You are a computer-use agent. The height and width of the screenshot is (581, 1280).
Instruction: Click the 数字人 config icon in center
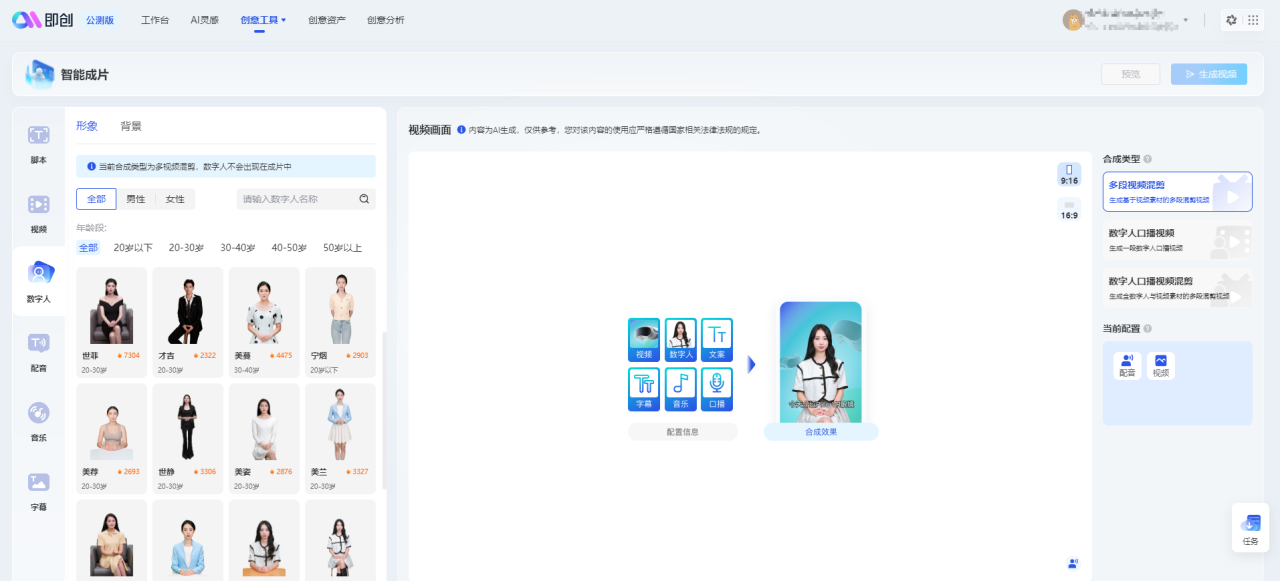pos(681,340)
